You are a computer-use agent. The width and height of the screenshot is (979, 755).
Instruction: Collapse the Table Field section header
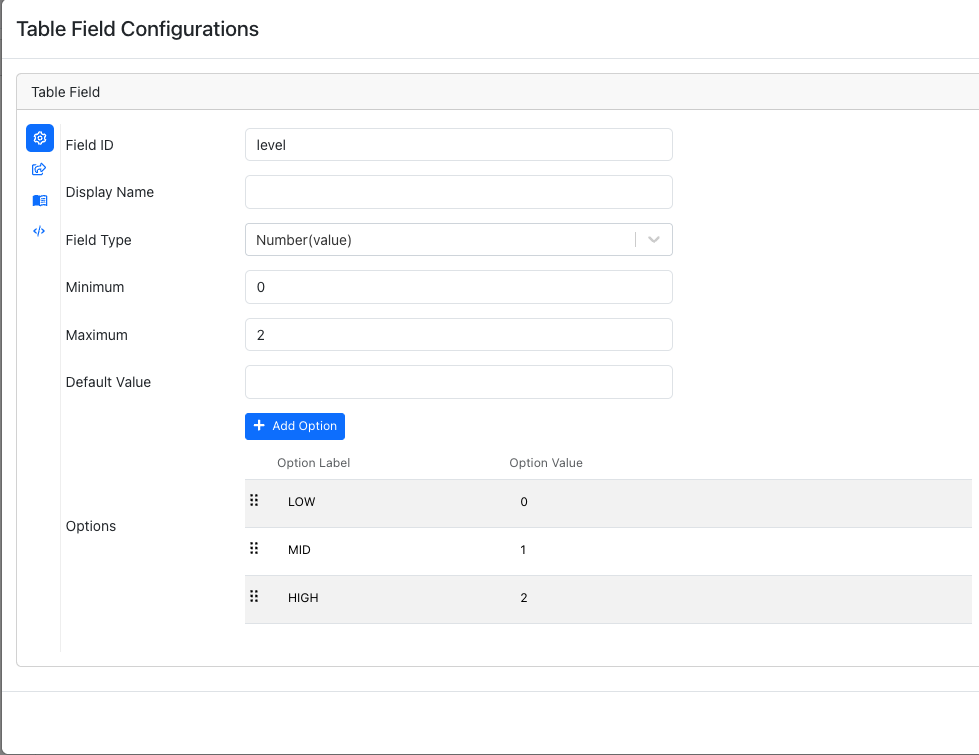coord(66,92)
